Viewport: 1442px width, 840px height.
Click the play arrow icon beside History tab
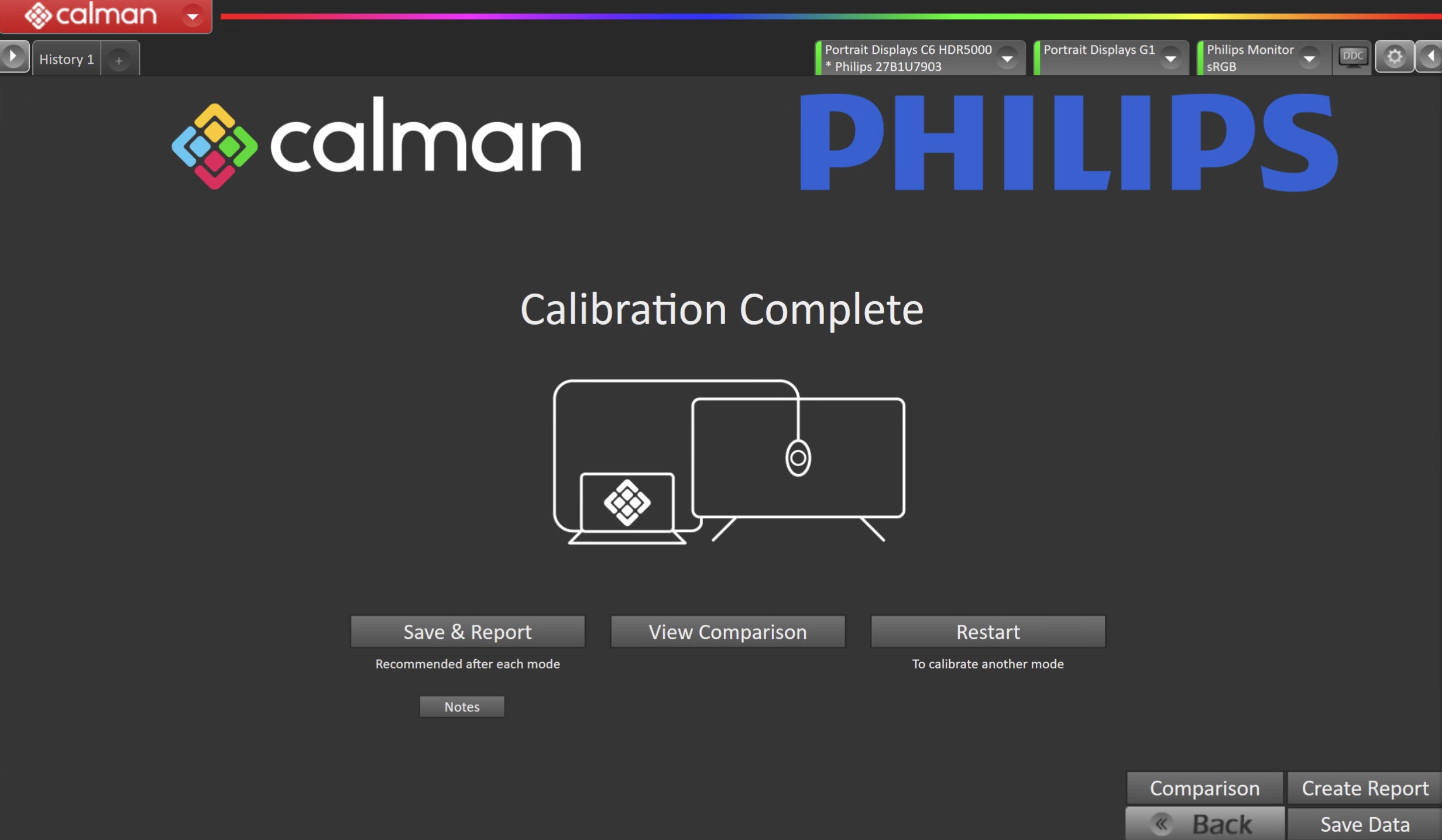click(13, 57)
